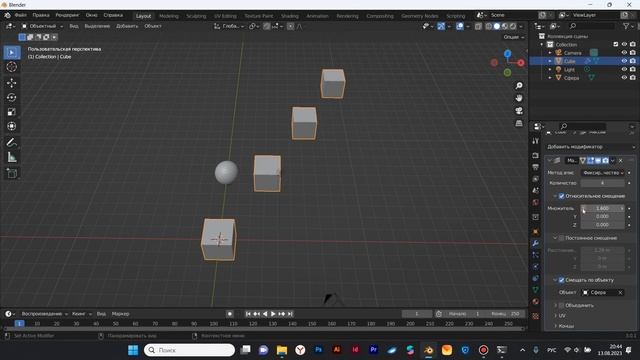Select the Move tool
Viewport: 640px width, 360px height.
pos(12,83)
